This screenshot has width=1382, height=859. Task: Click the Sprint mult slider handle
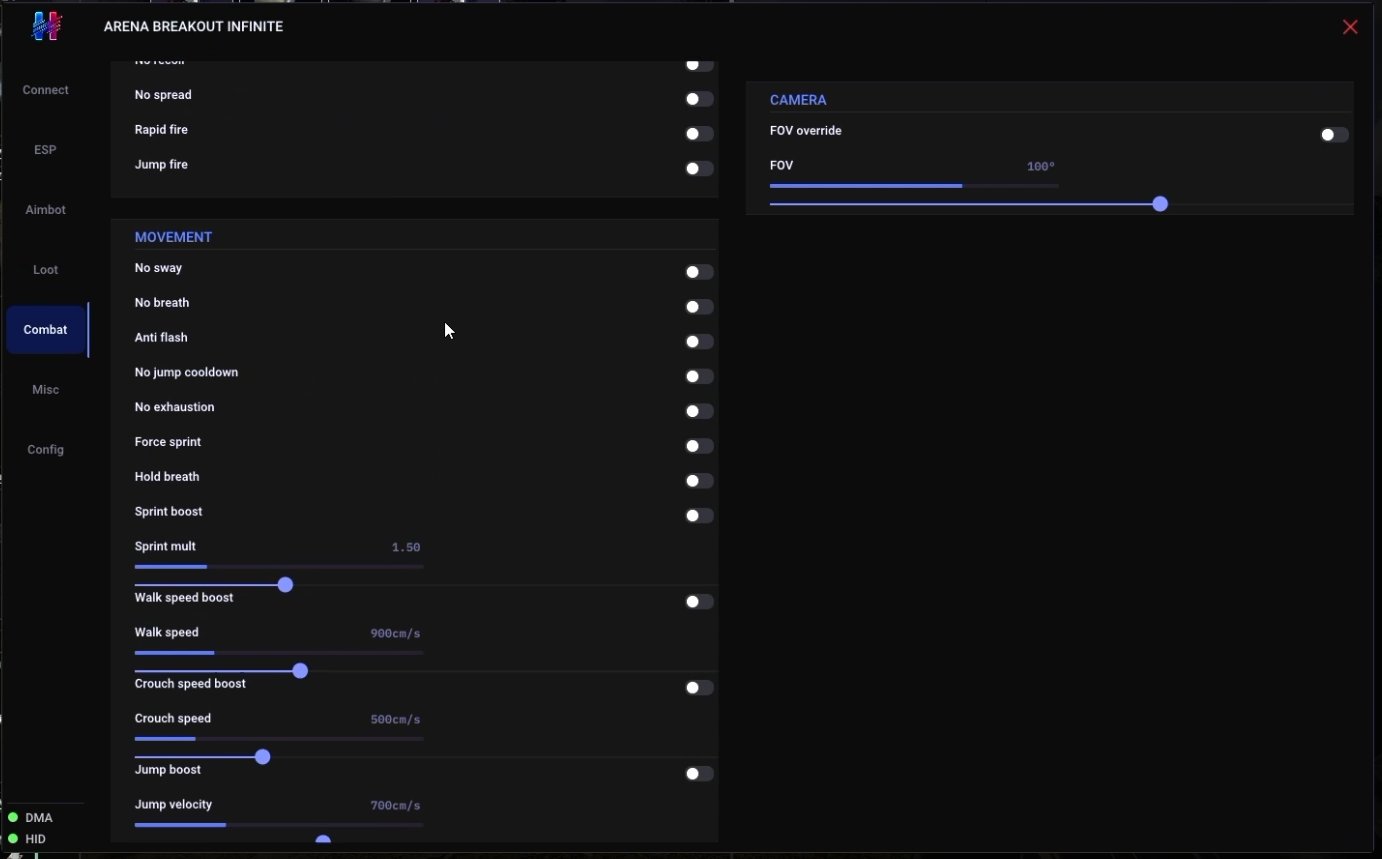[285, 585]
